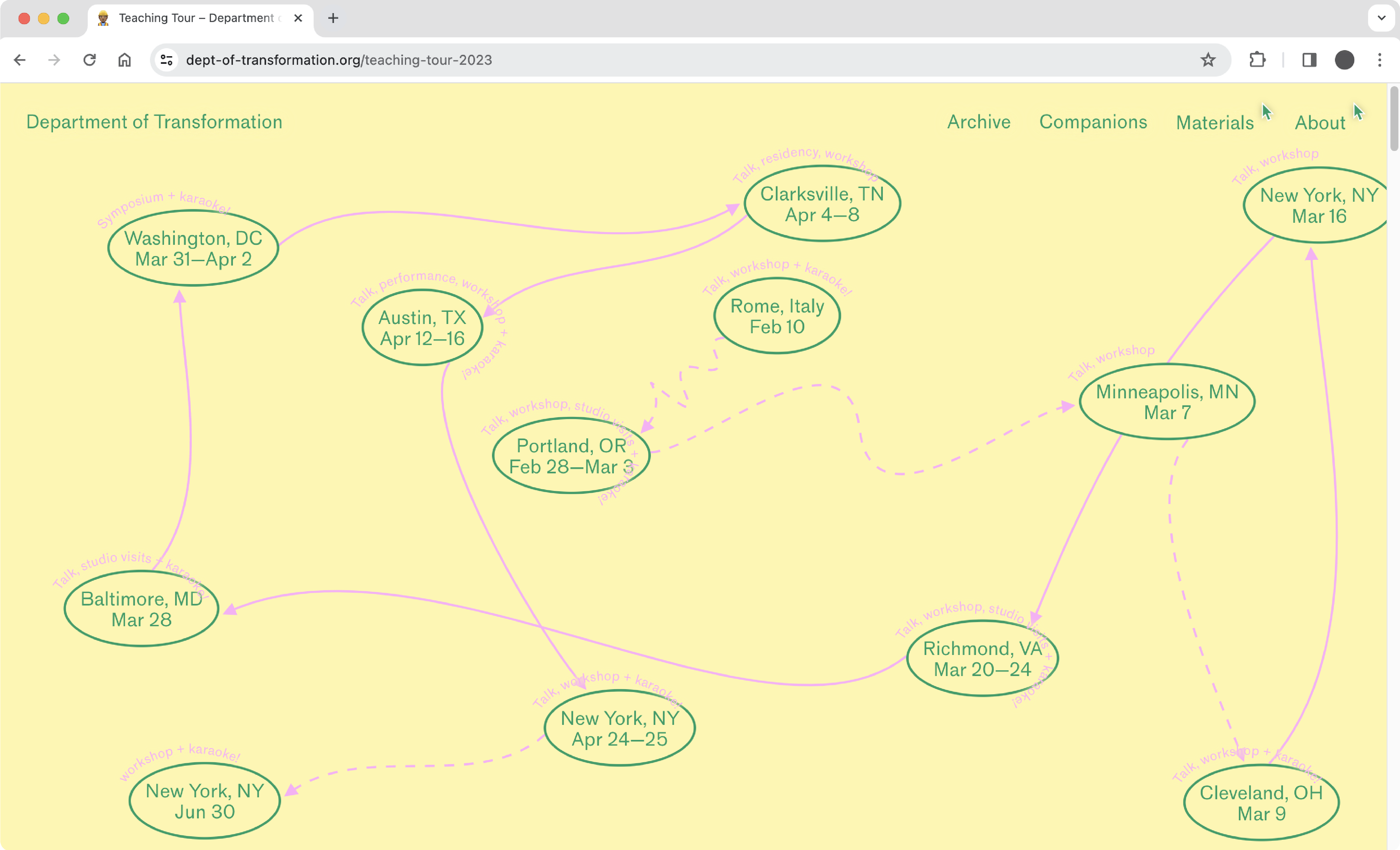
Task: Toggle the browser side panel icon
Action: (1309, 60)
